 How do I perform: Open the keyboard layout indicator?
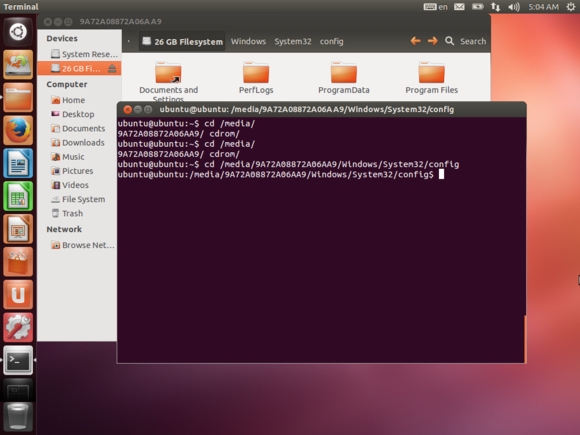coord(435,7)
